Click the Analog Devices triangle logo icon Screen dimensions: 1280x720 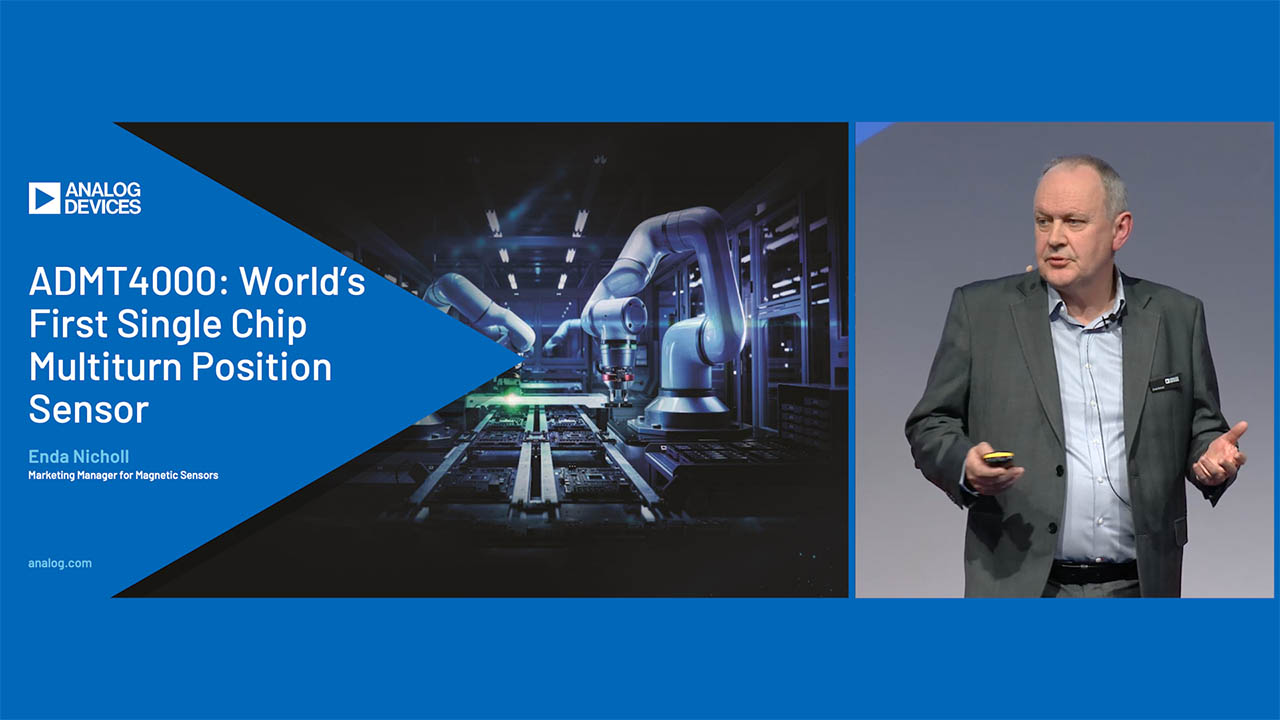(x=44, y=198)
